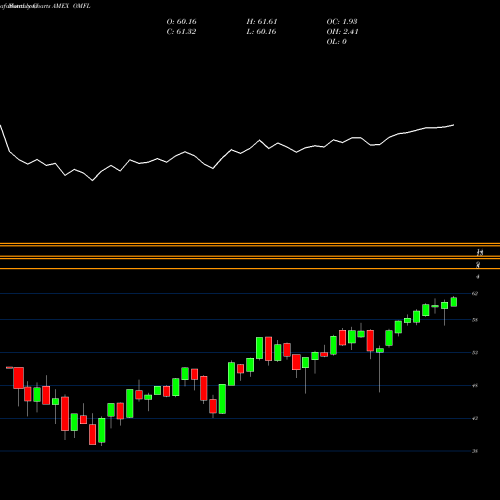The height and width of the screenshot is (500, 500).
Task: Click the price axis label '48'
Action: click(475, 386)
